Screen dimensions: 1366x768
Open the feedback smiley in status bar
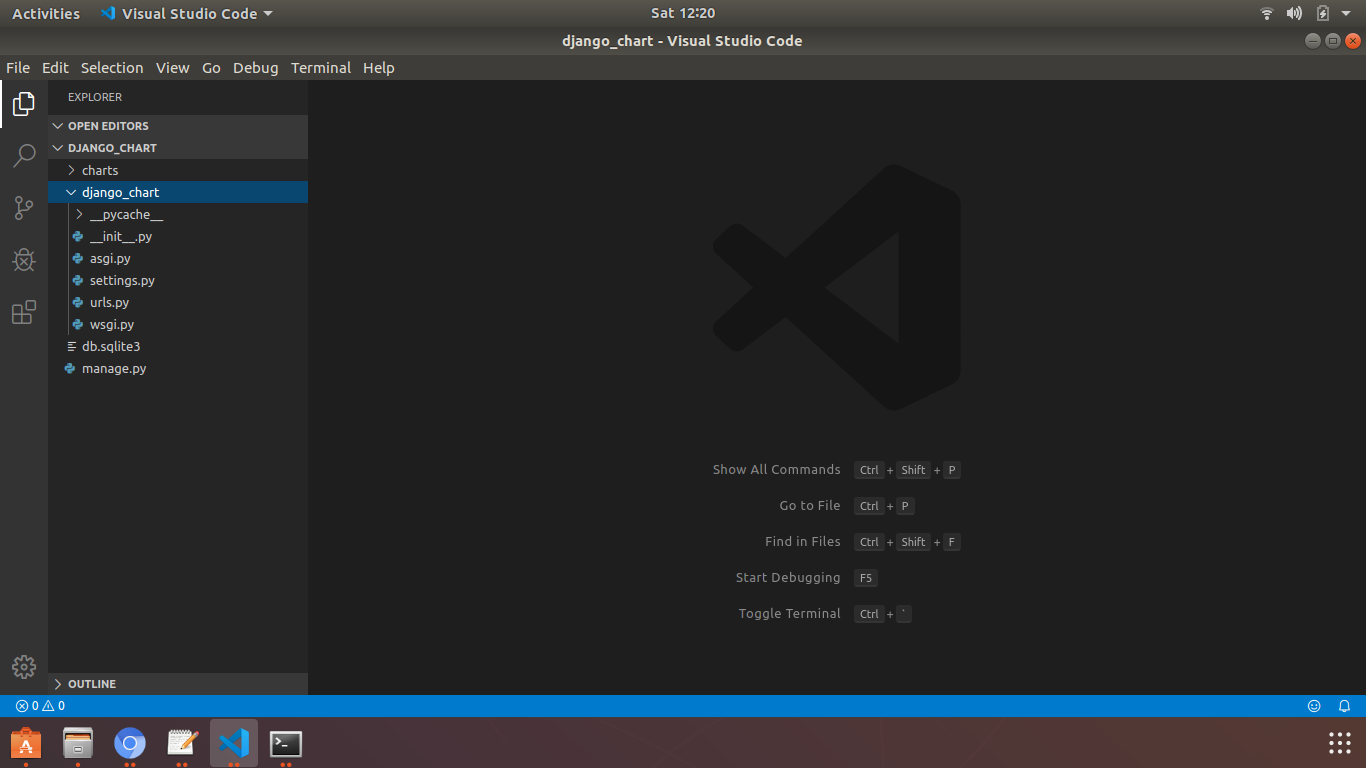[1314, 706]
